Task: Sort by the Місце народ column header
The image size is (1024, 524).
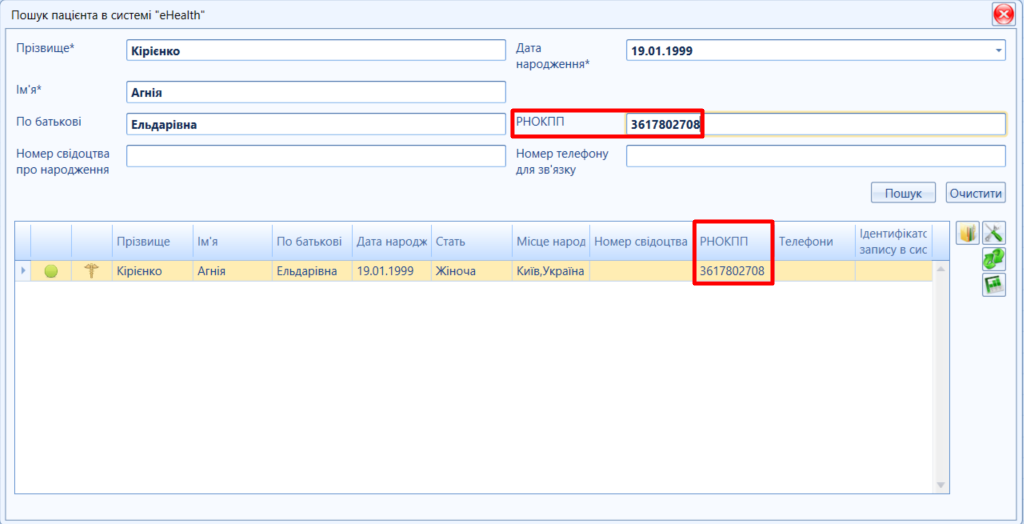Action: tap(551, 242)
